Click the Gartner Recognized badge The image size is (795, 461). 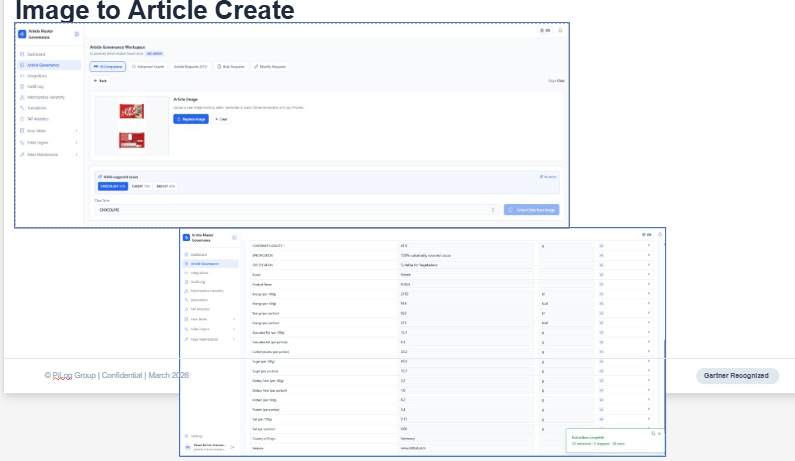(x=737, y=376)
